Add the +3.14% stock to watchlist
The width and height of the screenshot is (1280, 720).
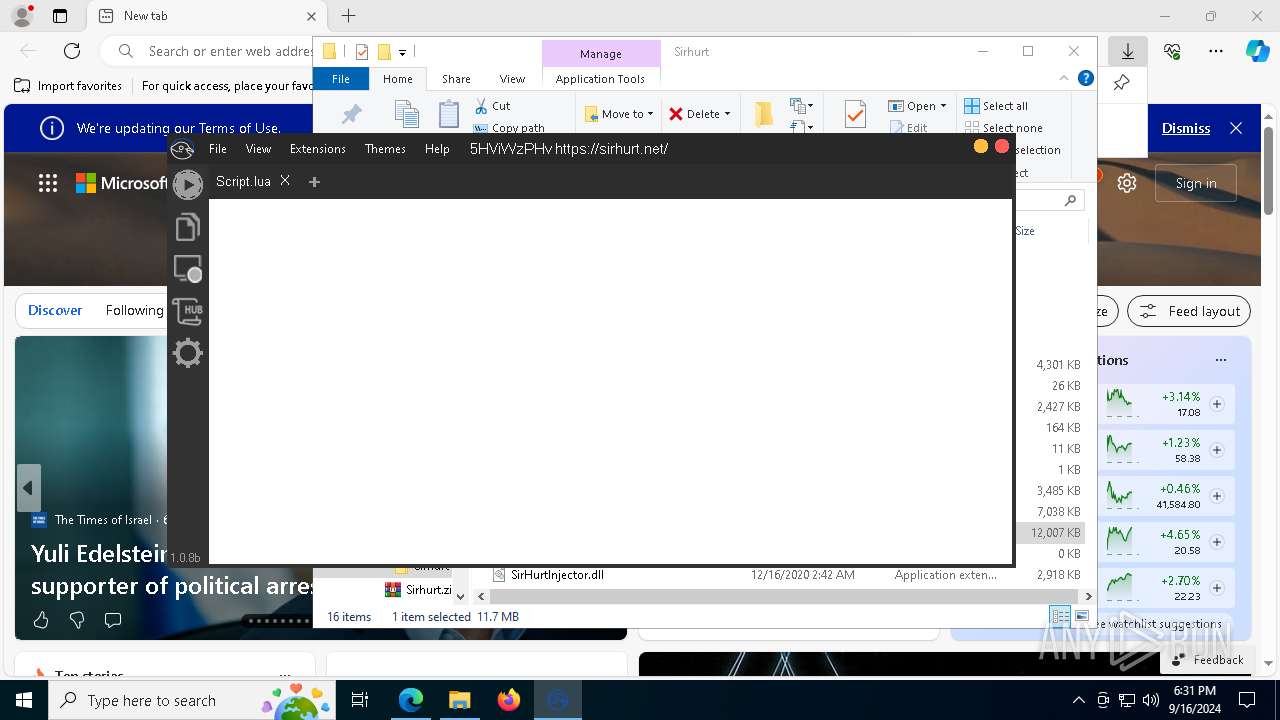tap(1217, 404)
